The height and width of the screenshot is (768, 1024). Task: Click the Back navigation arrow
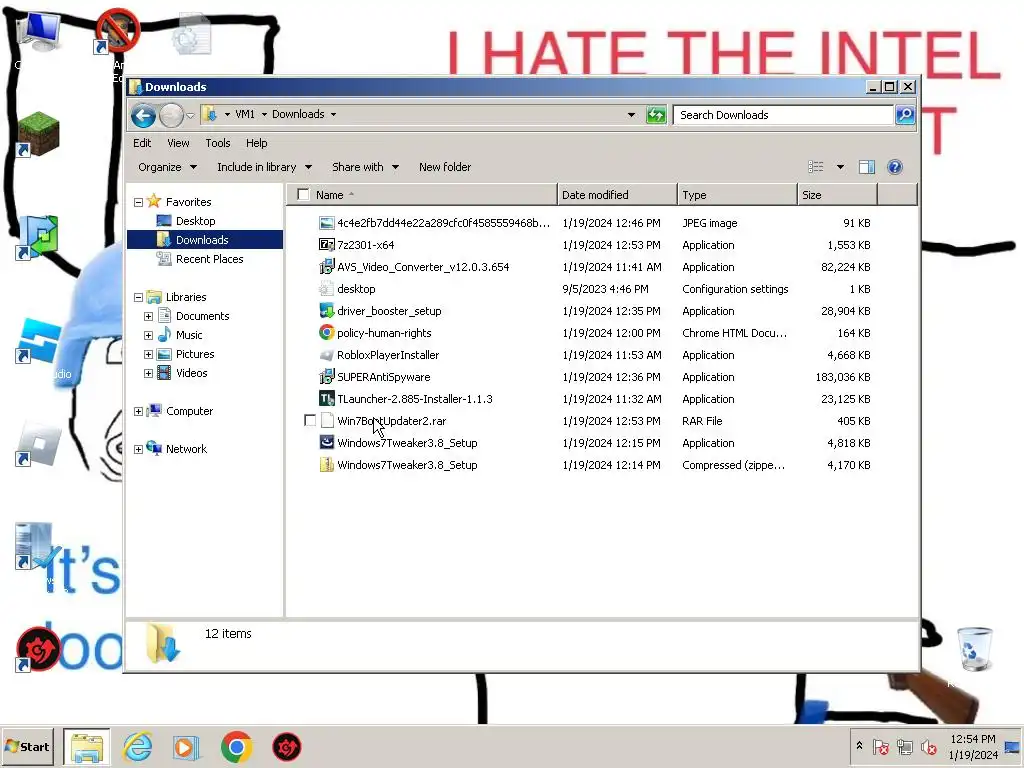(143, 116)
